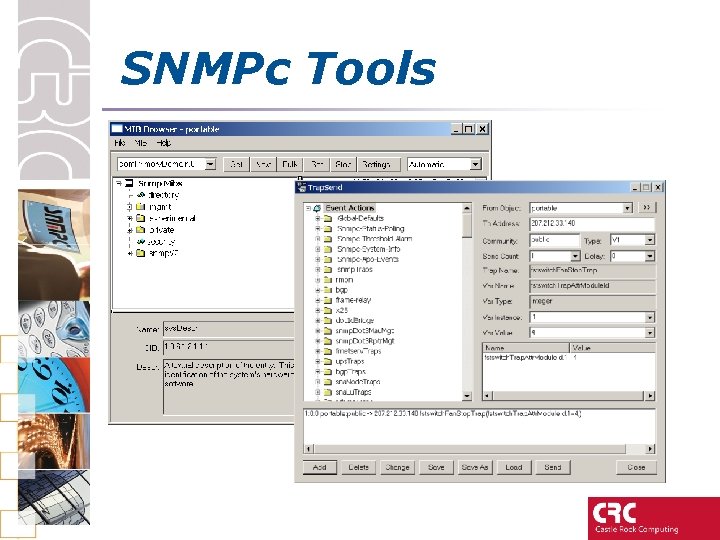This screenshot has width=720, height=540.
Task: Open the Help menu in MIB Browser
Action: tap(163, 143)
